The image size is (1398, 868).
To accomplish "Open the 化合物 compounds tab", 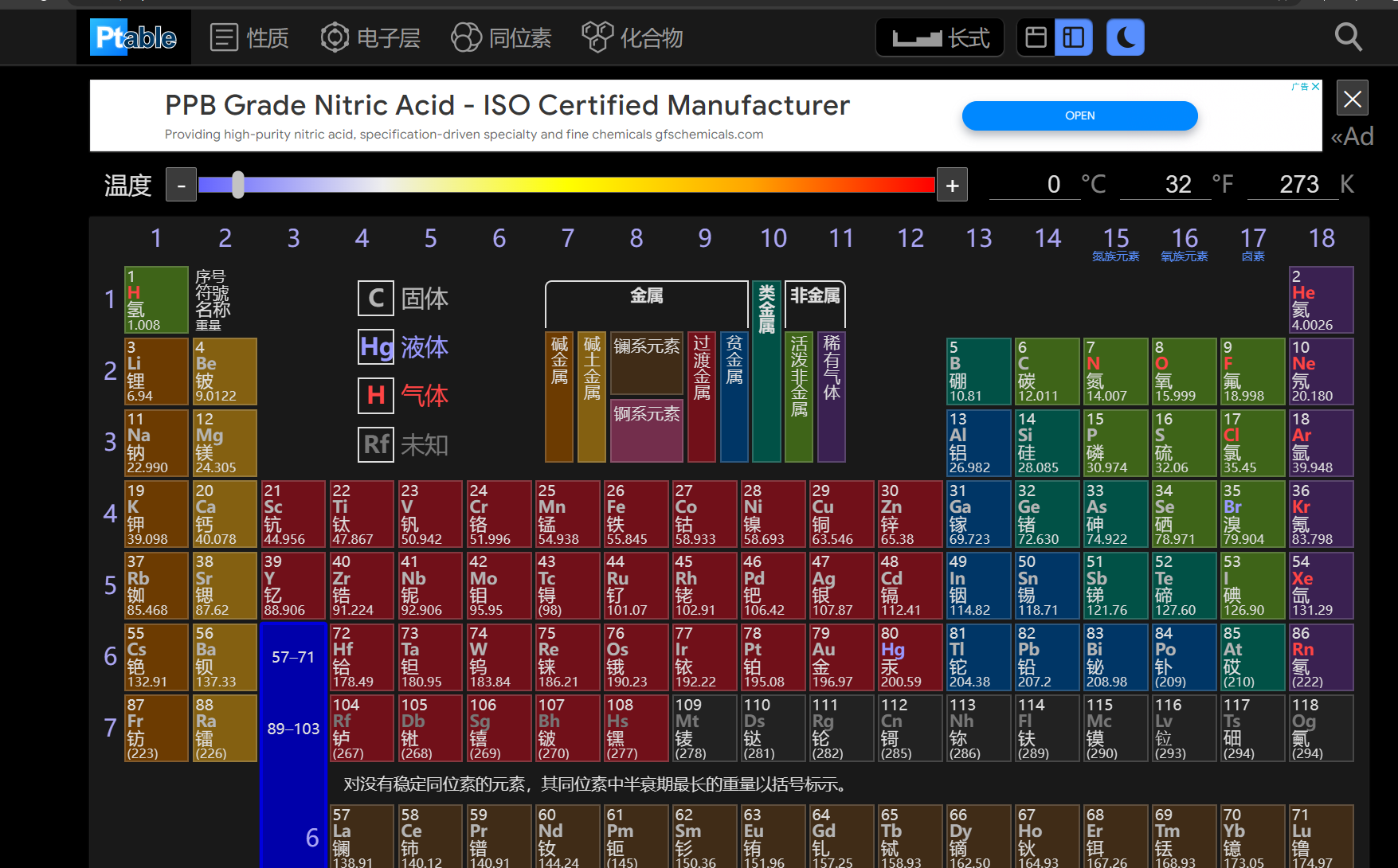I will 632,37.
